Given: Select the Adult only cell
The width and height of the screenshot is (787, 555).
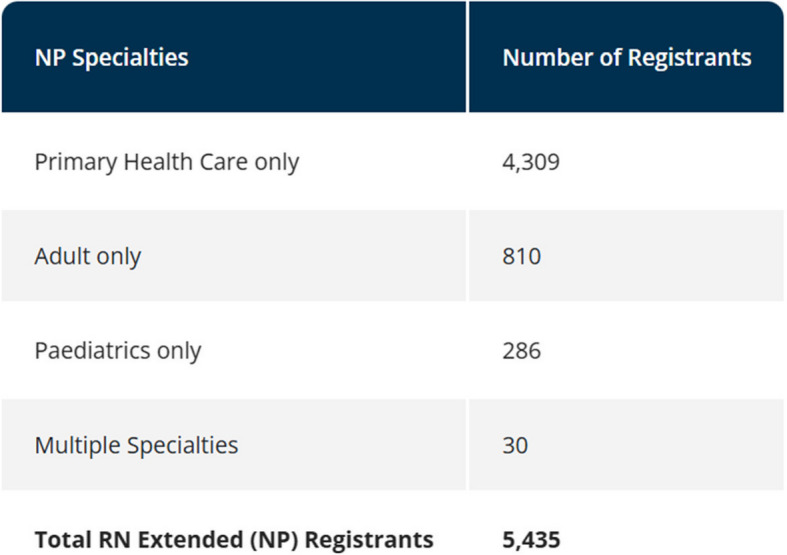Looking at the screenshot, I should point(88,256).
